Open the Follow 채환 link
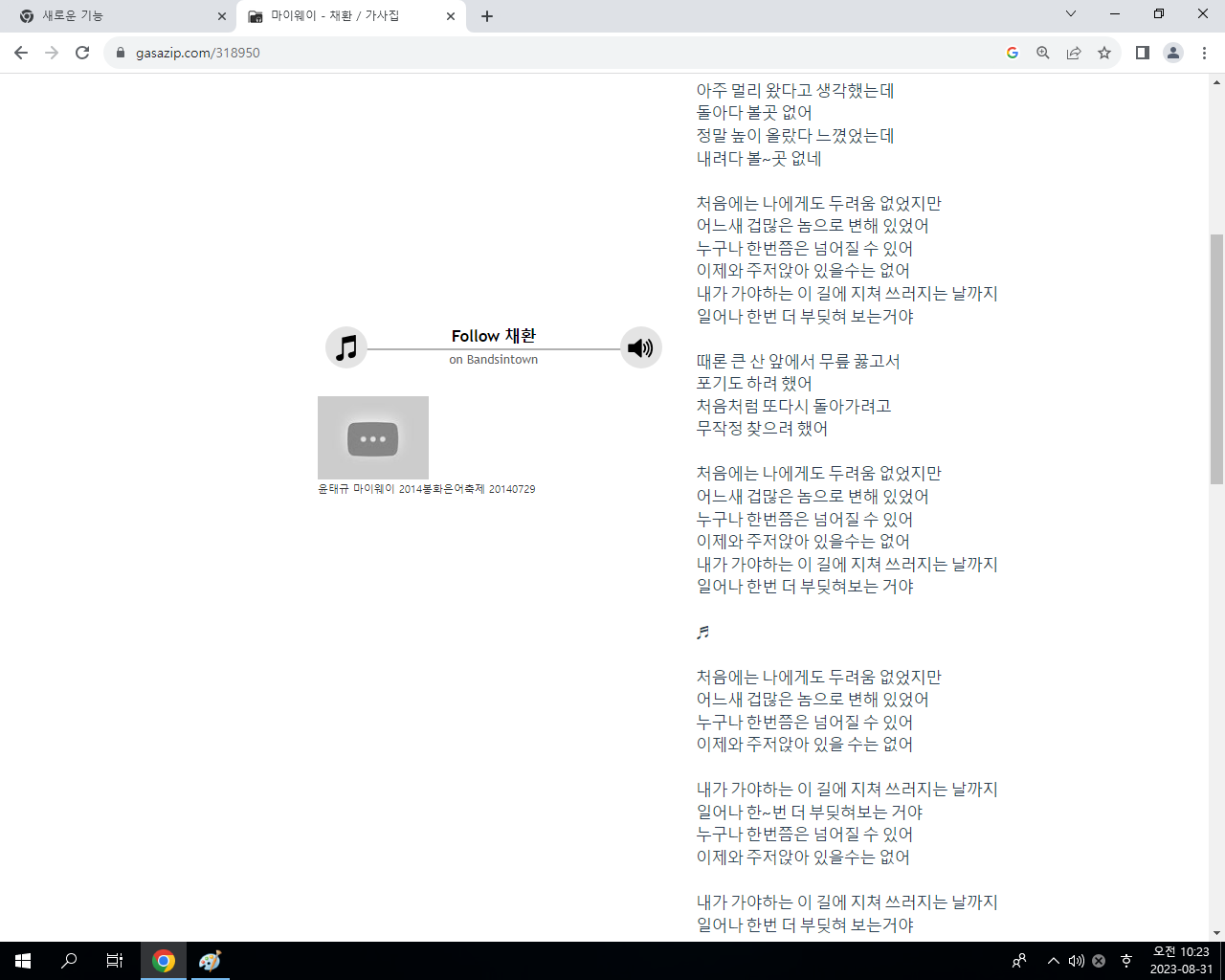Image resolution: width=1225 pixels, height=980 pixels. (494, 336)
